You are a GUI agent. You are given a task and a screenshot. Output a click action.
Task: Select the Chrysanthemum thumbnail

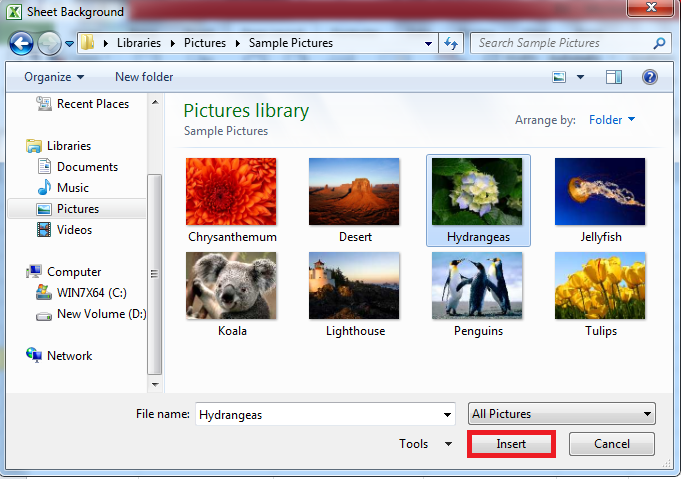[x=231, y=192]
